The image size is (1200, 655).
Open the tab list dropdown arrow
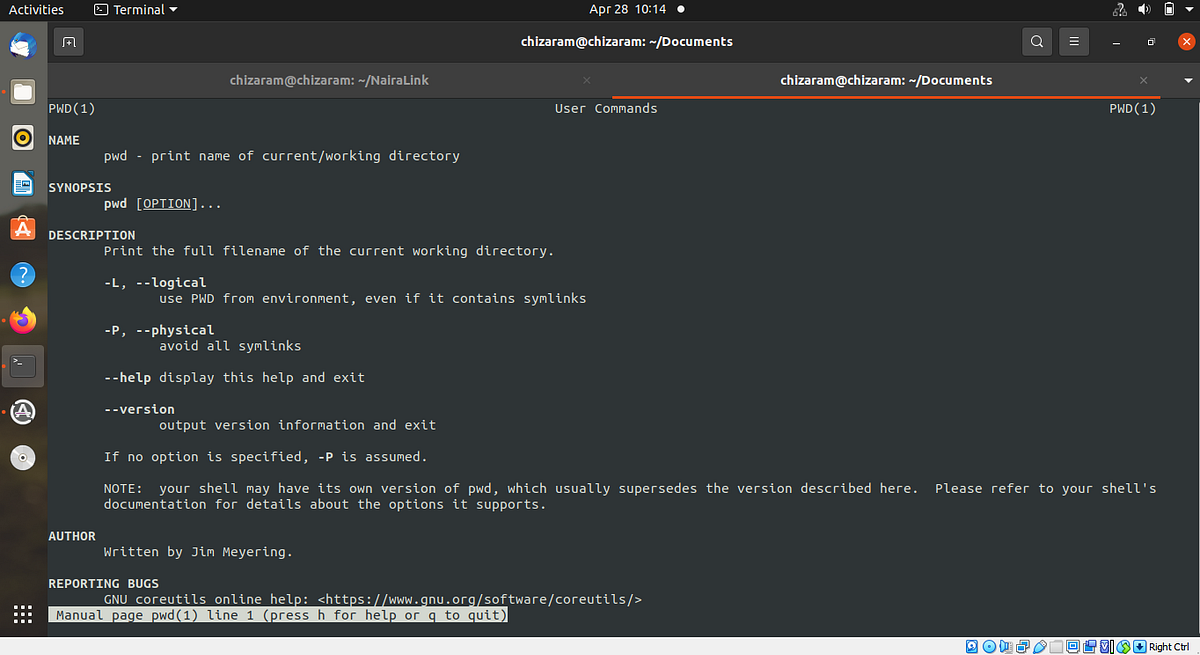[1186, 80]
